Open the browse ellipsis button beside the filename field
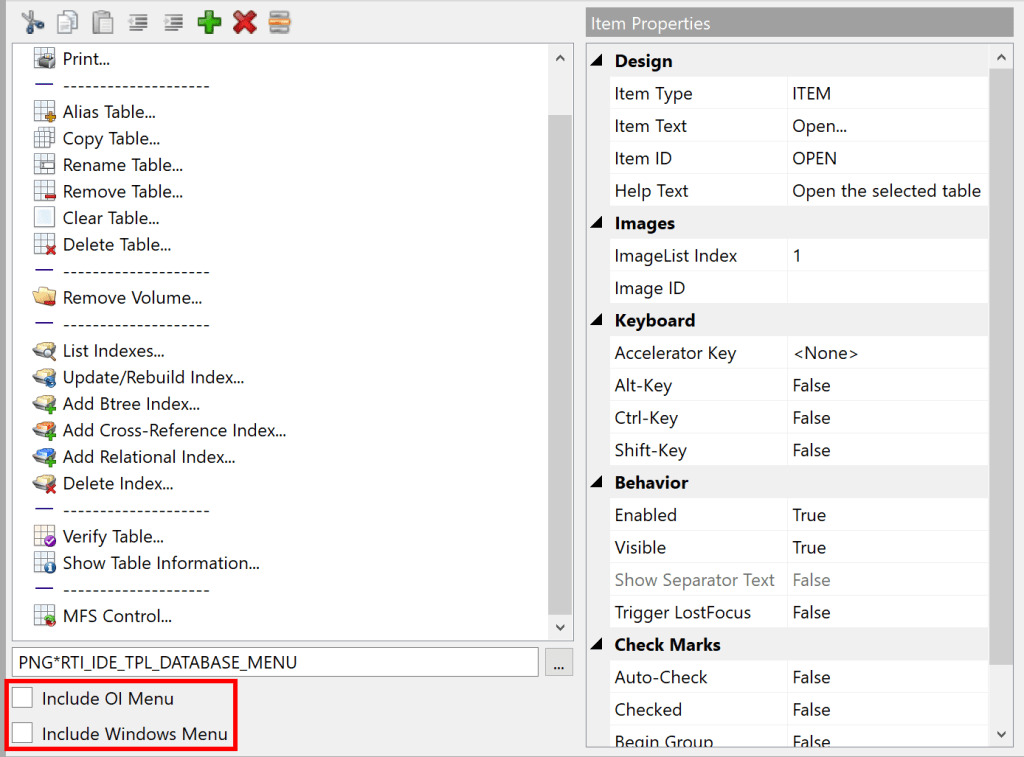The width and height of the screenshot is (1024, 757). (558, 662)
